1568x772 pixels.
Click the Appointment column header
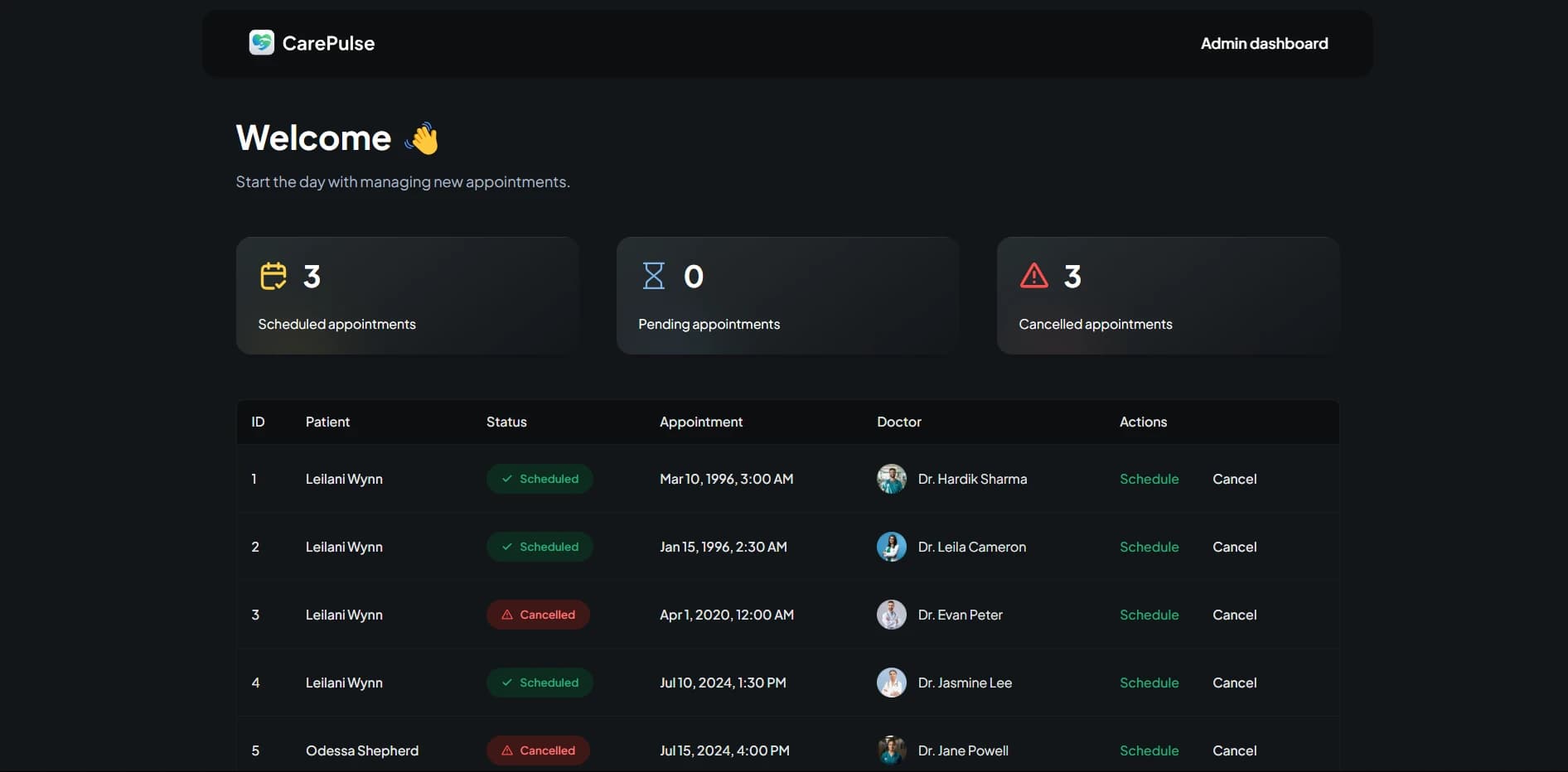701,422
